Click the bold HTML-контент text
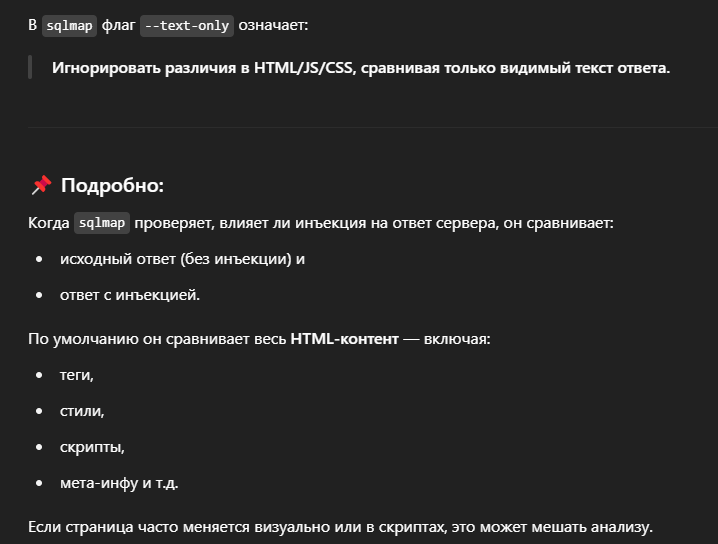Viewport: 718px width, 544px height. (x=344, y=339)
